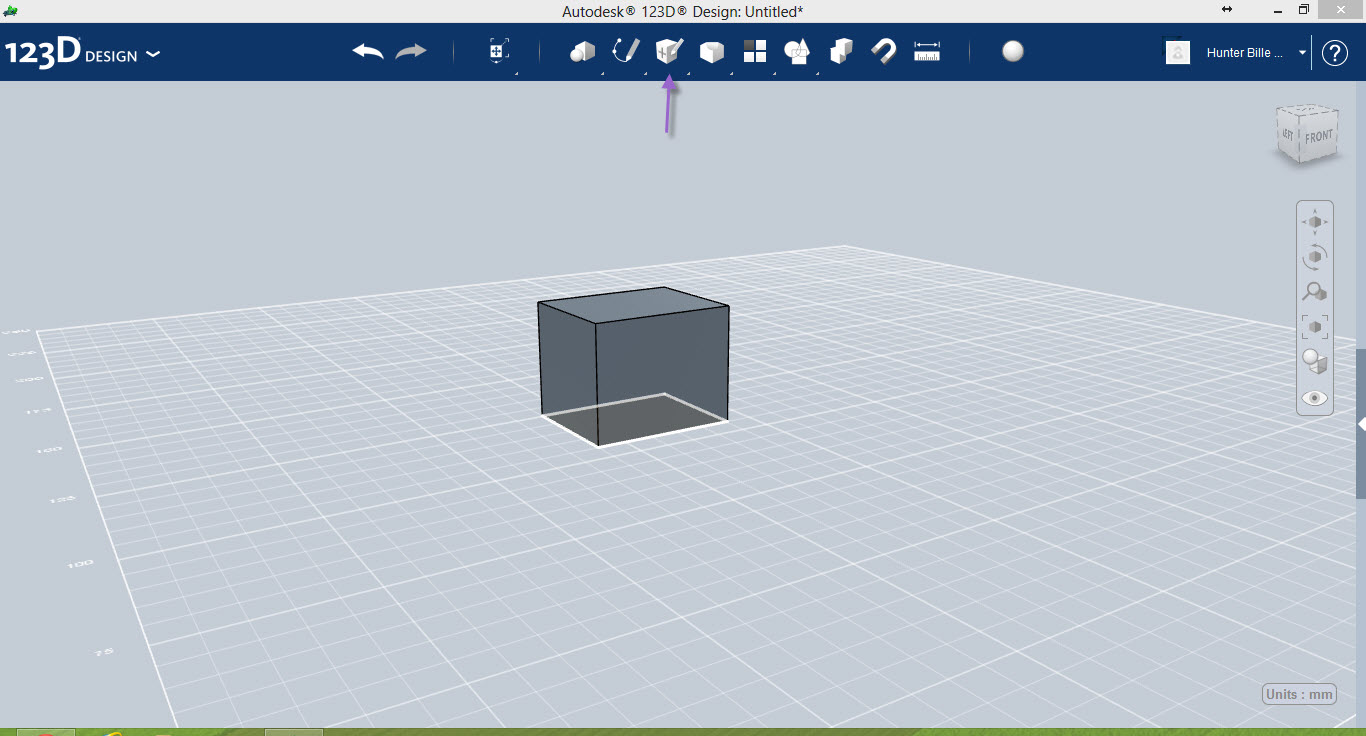Click the user profile avatar
1366x736 pixels.
pyautogui.click(x=1178, y=52)
